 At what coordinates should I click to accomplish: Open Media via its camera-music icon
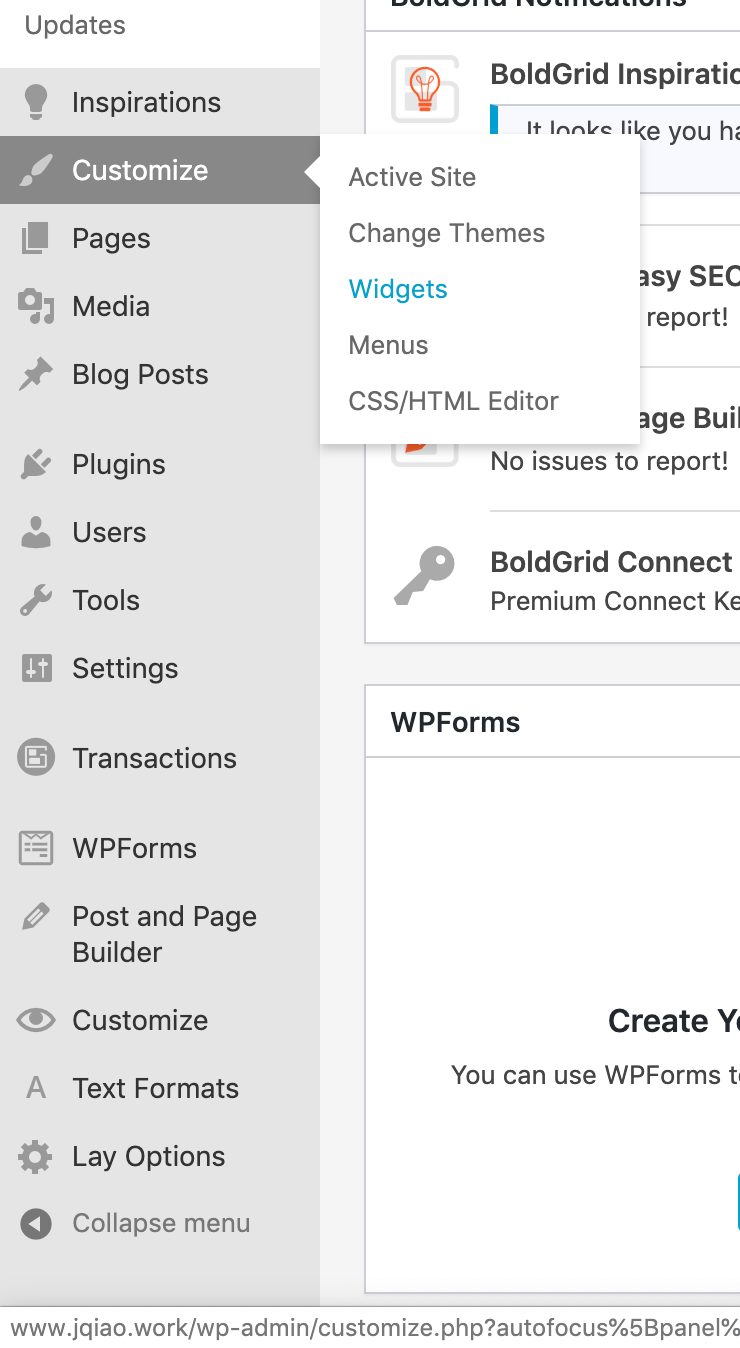(x=36, y=306)
